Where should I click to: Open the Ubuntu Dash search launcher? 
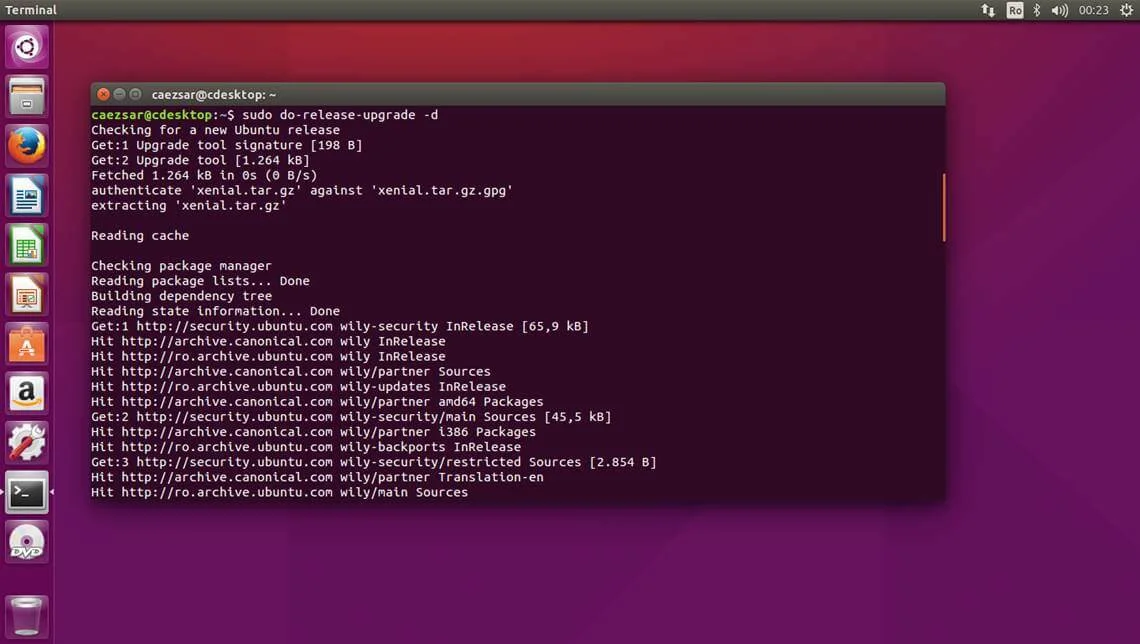coord(27,47)
